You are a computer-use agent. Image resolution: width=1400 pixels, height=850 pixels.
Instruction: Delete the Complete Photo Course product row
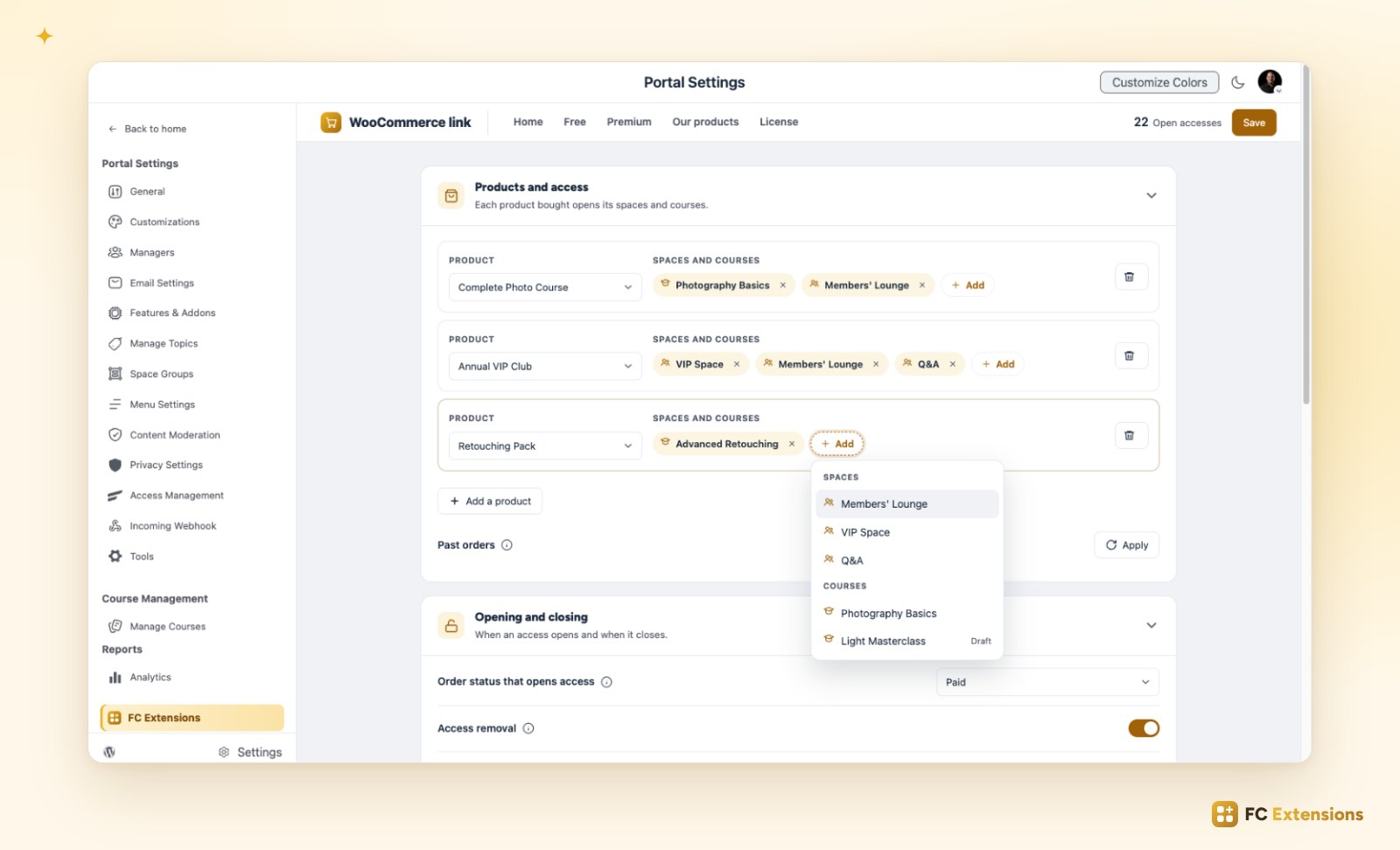pos(1130,277)
